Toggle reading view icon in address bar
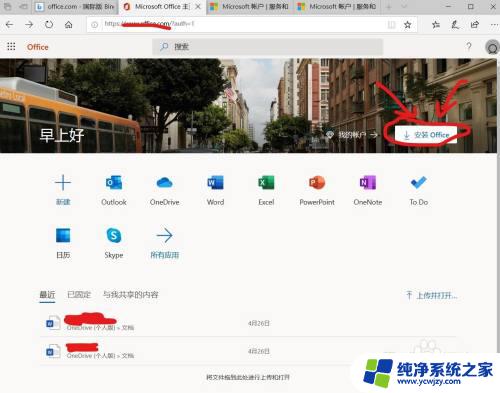500x393 pixels. click(392, 24)
